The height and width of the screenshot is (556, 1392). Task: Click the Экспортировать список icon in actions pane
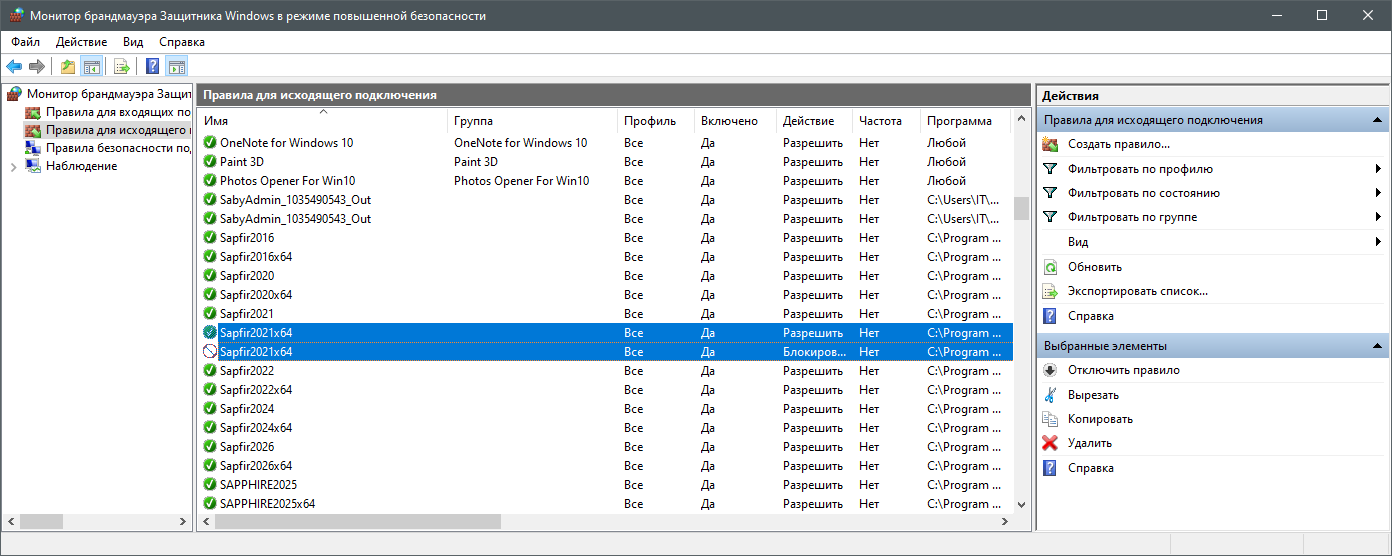(1050, 291)
